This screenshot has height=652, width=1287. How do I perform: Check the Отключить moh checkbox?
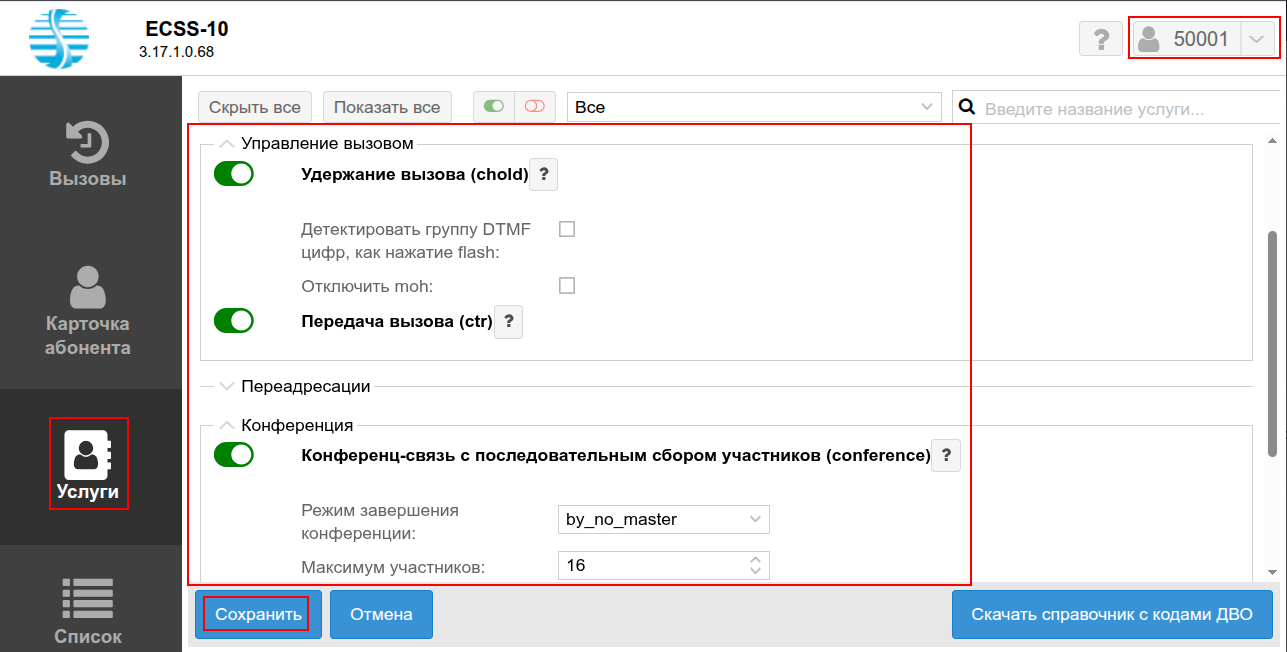(x=567, y=286)
